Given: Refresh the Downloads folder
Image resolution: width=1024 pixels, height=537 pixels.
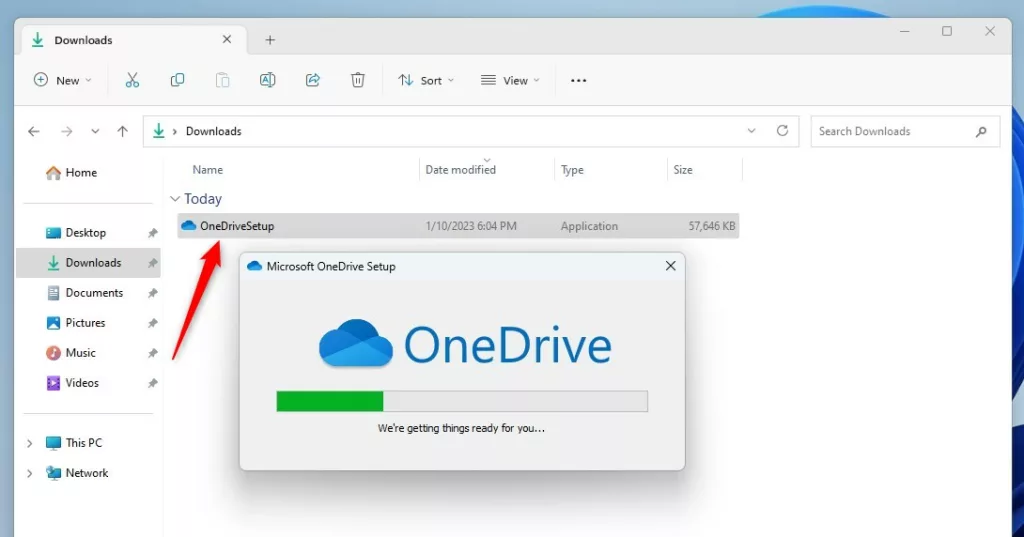Looking at the screenshot, I should coord(782,131).
